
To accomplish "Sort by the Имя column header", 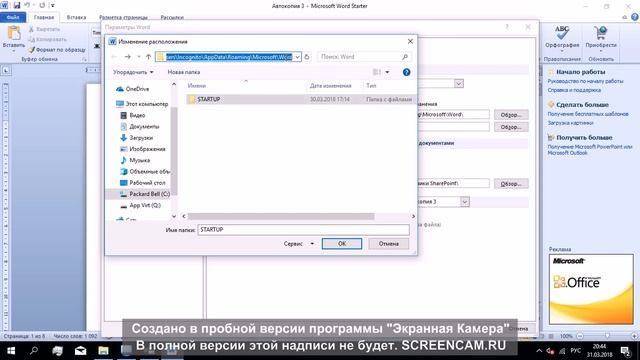I will [197, 86].
